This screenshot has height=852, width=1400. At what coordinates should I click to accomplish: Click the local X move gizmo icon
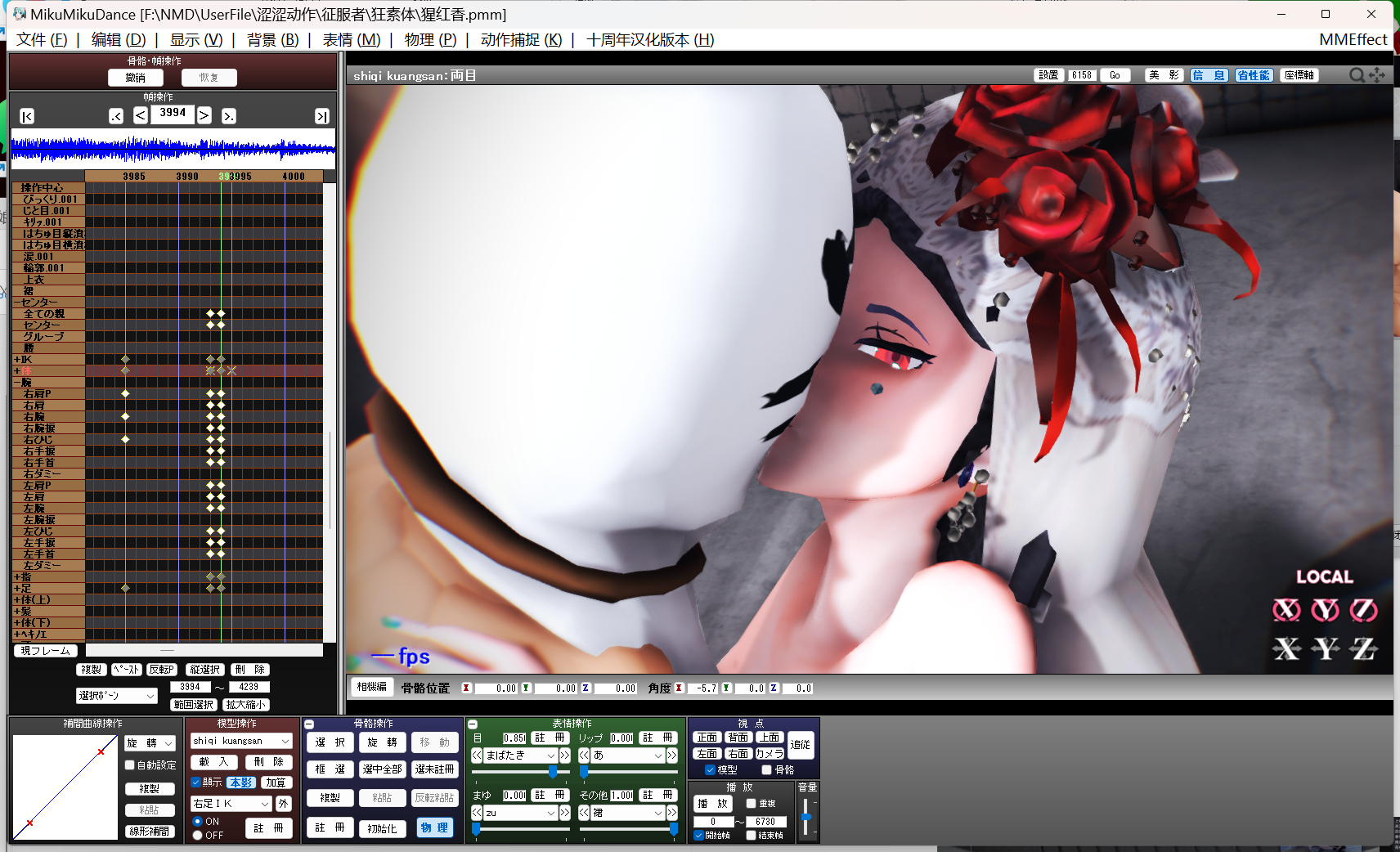[x=1286, y=649]
